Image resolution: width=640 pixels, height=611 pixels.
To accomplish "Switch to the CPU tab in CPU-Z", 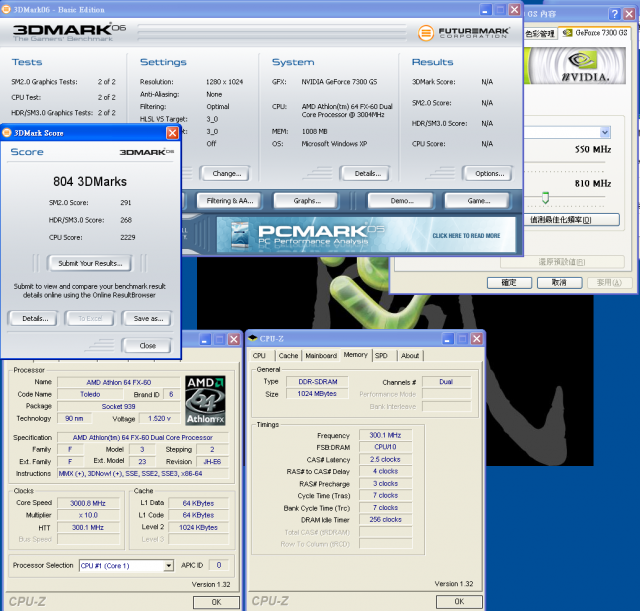I will (x=259, y=355).
